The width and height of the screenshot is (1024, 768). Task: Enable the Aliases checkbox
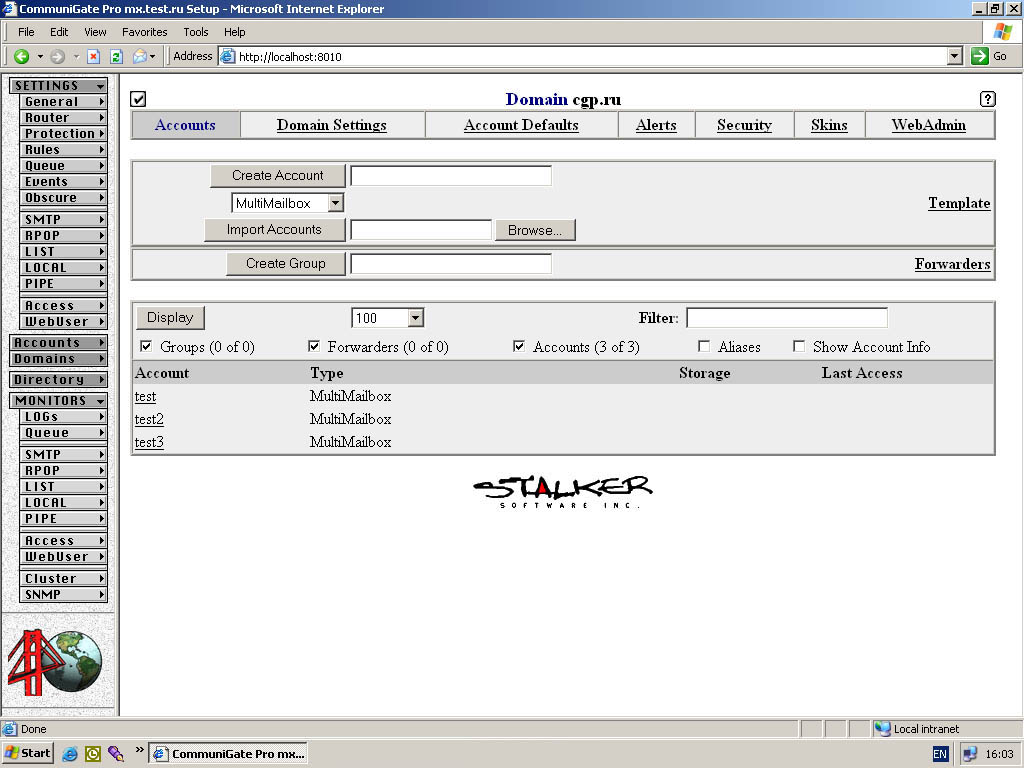tap(704, 346)
